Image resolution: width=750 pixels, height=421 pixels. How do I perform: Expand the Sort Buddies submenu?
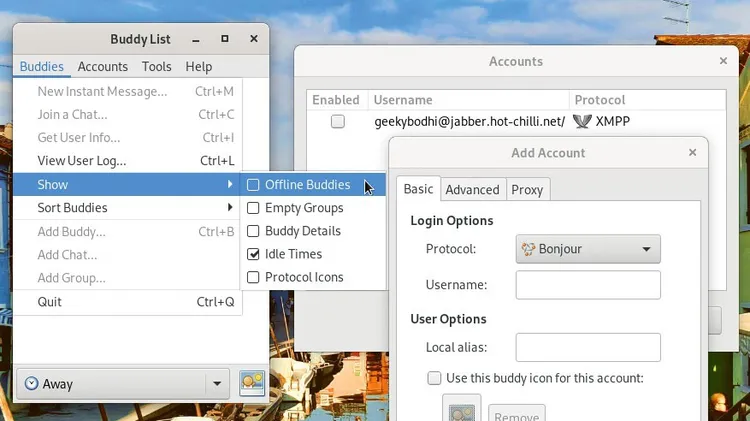click(x=127, y=208)
